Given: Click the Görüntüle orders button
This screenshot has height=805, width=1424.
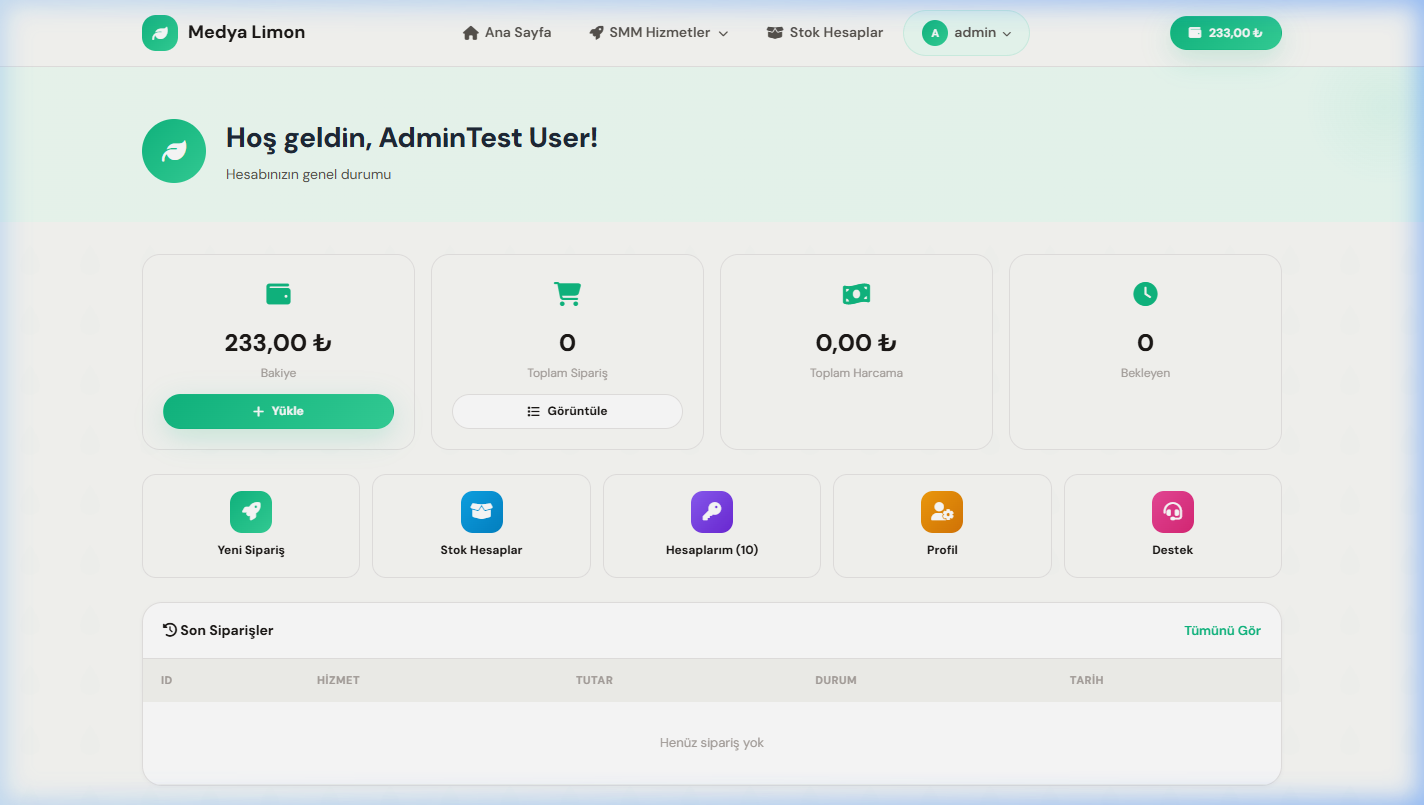Looking at the screenshot, I should pos(567,411).
